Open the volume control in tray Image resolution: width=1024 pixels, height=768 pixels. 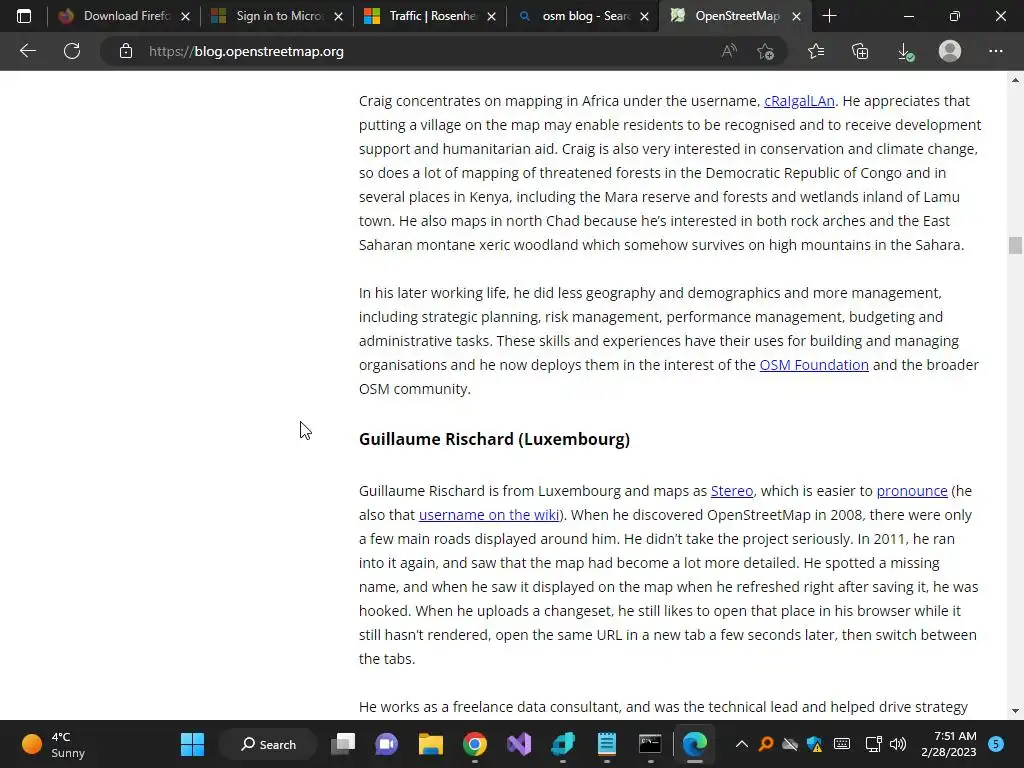[x=898, y=744]
